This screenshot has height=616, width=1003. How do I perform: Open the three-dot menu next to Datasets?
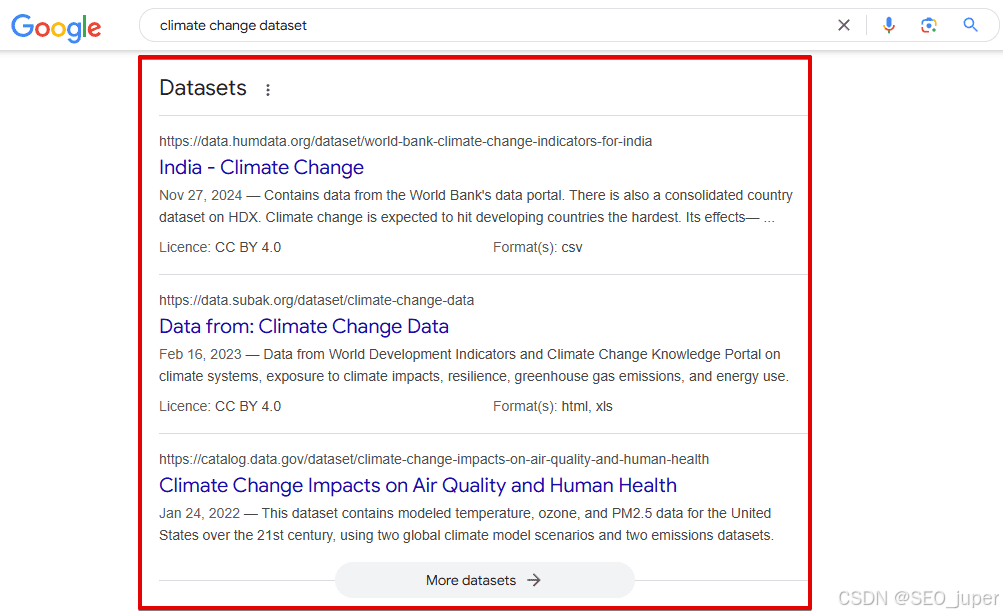(268, 90)
